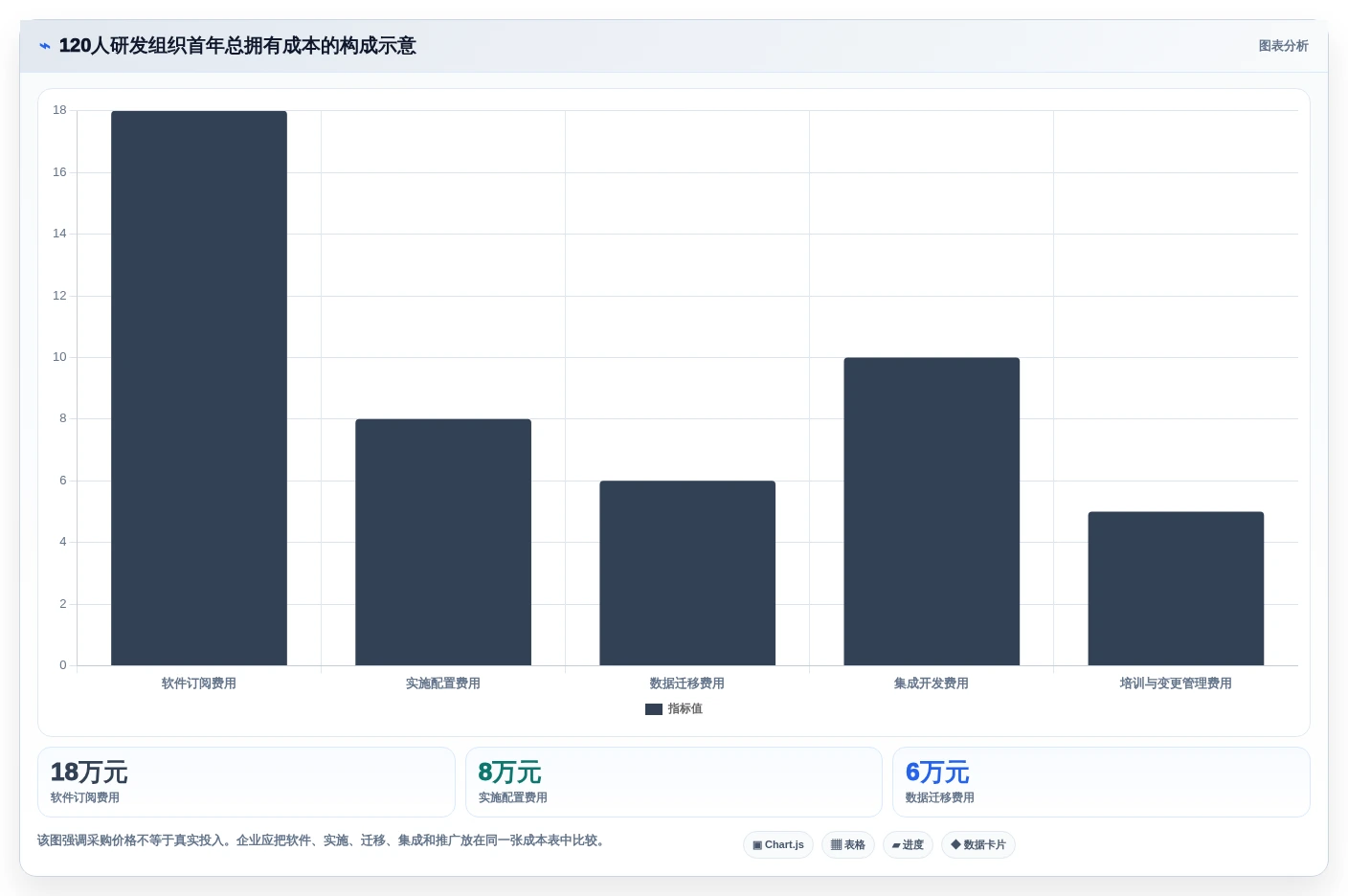Click the 实施配置费用 axis label
Image resolution: width=1348 pixels, height=896 pixels.
pos(443,683)
